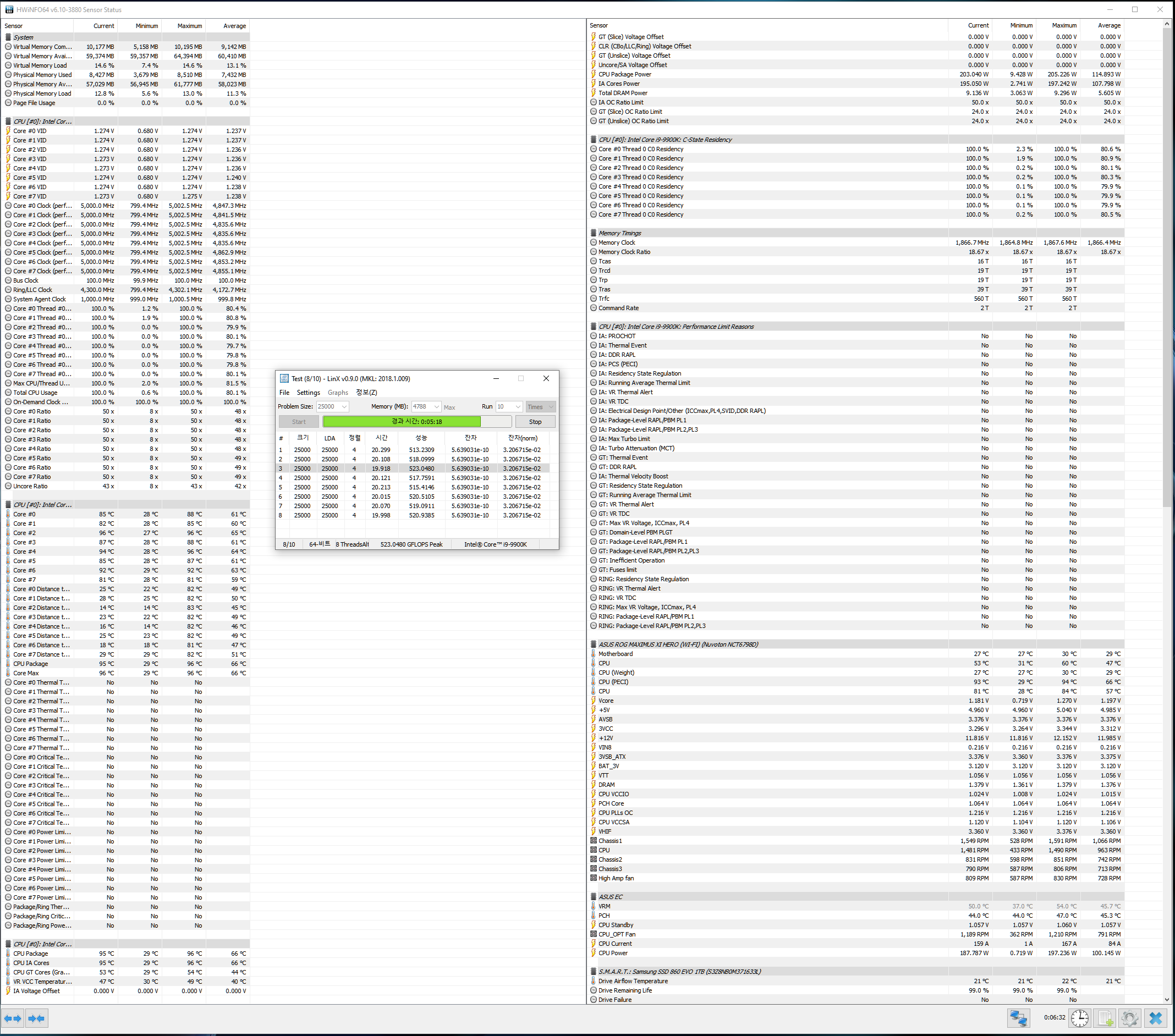Open the File menu in LinX
This screenshot has width=1175, height=1036.
coord(284,393)
